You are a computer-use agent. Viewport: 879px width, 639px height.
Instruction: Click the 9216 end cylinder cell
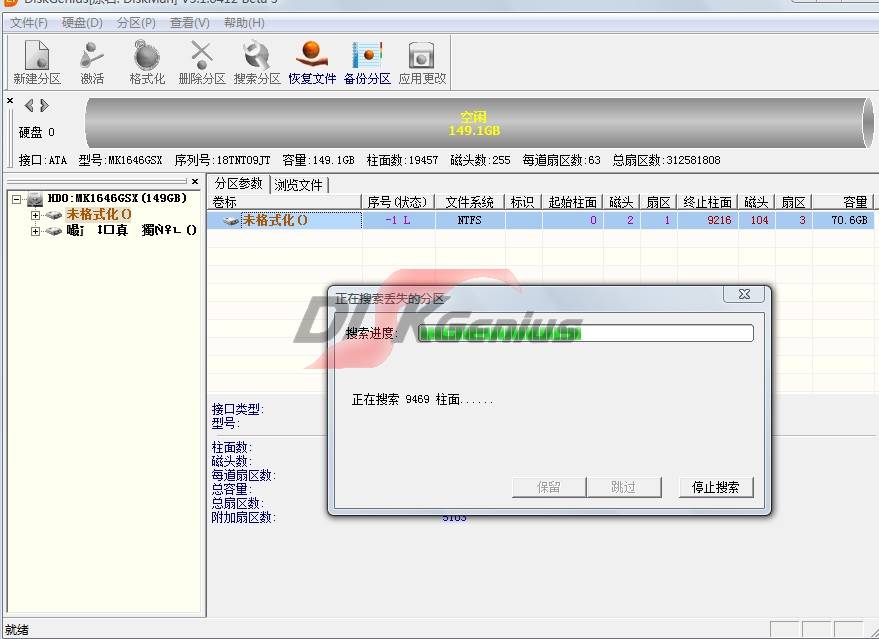click(x=707, y=220)
